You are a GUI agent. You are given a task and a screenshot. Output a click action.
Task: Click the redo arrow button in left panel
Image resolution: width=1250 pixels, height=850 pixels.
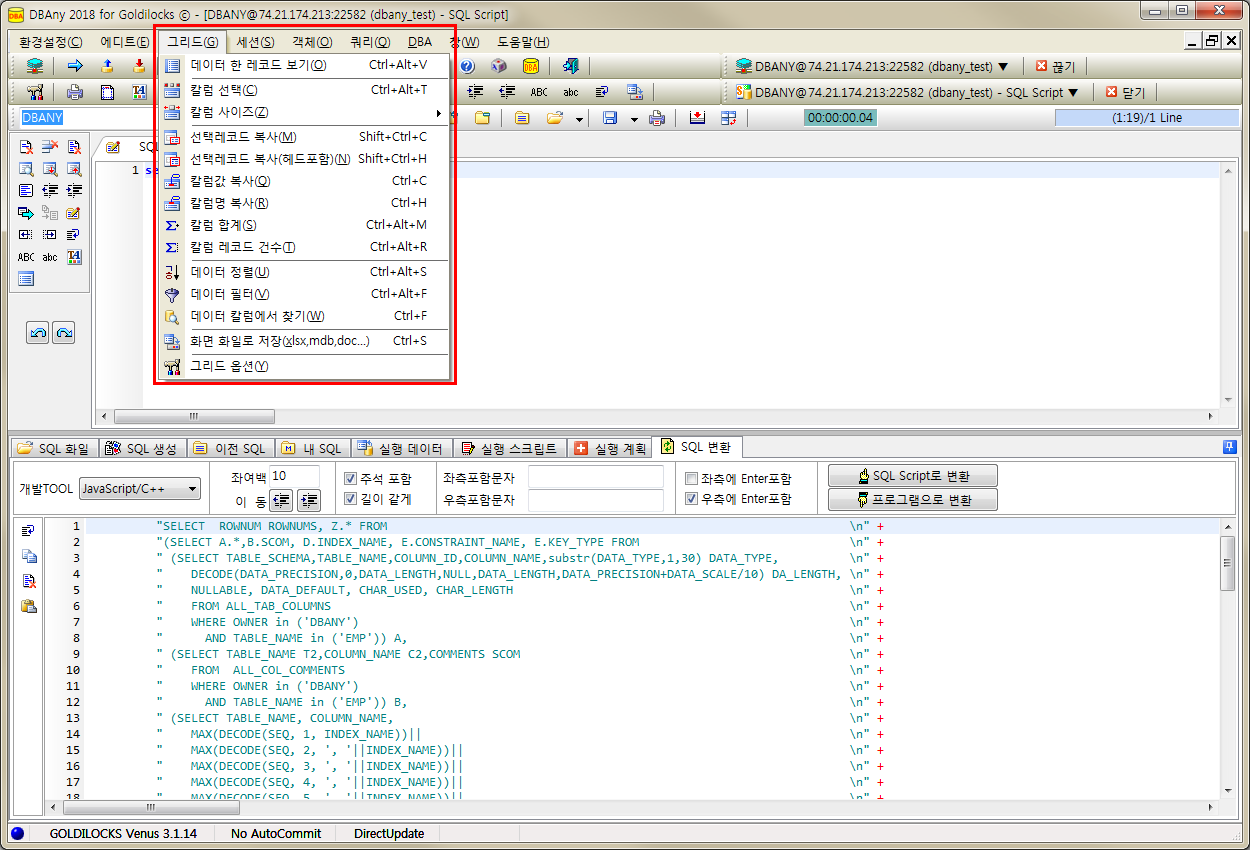[63, 333]
